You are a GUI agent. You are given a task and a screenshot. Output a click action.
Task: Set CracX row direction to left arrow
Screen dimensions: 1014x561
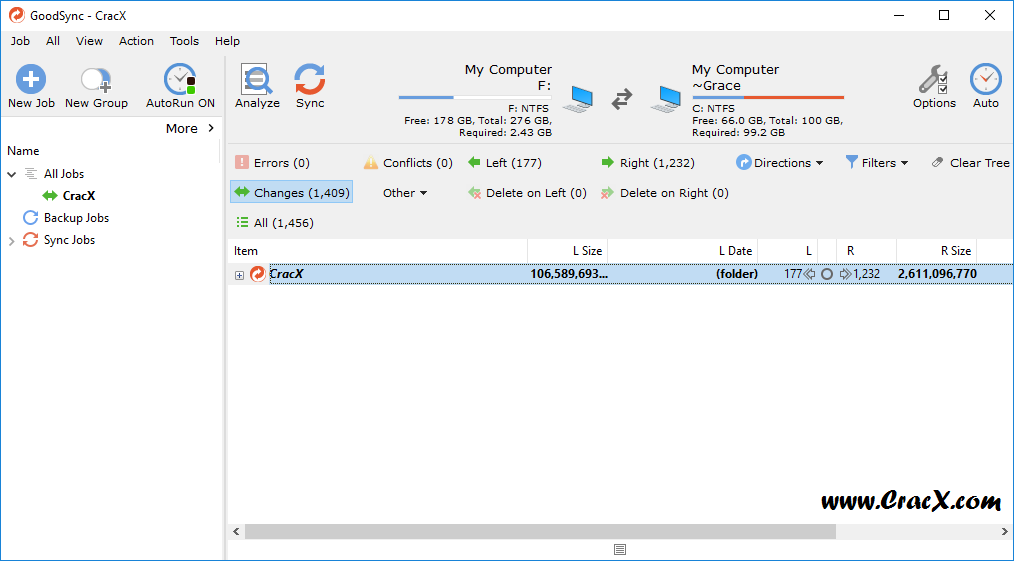[x=810, y=274]
